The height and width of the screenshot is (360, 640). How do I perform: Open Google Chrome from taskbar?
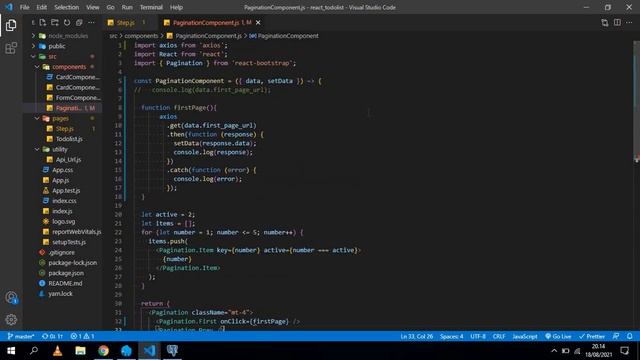103,351
